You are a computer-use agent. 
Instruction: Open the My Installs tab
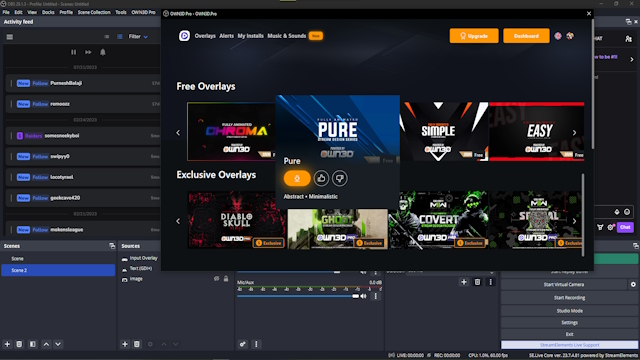[x=251, y=36]
